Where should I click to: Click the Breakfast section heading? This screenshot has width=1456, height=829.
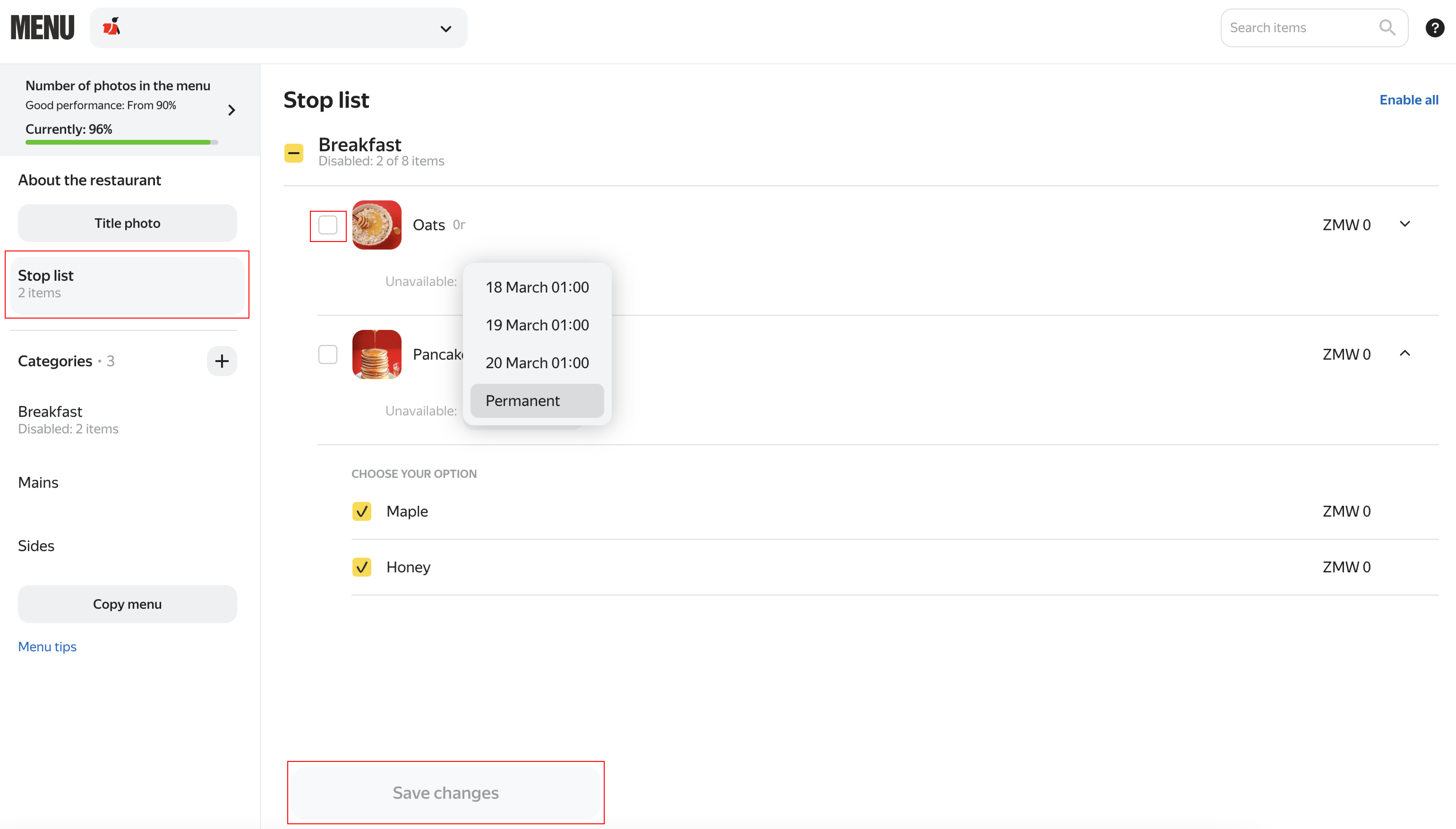click(x=360, y=145)
